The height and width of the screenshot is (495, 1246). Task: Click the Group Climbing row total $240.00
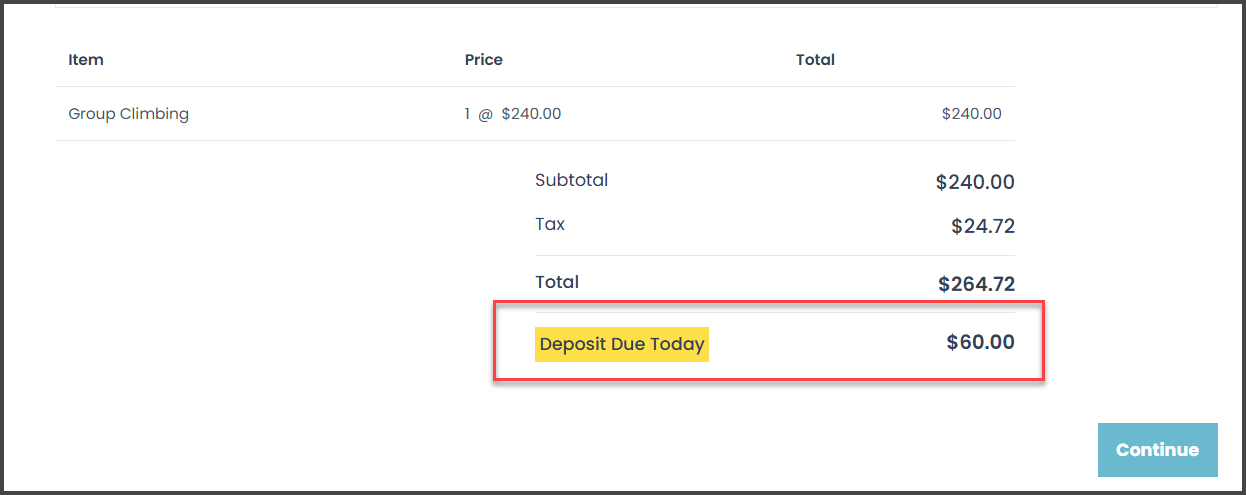[x=971, y=114]
